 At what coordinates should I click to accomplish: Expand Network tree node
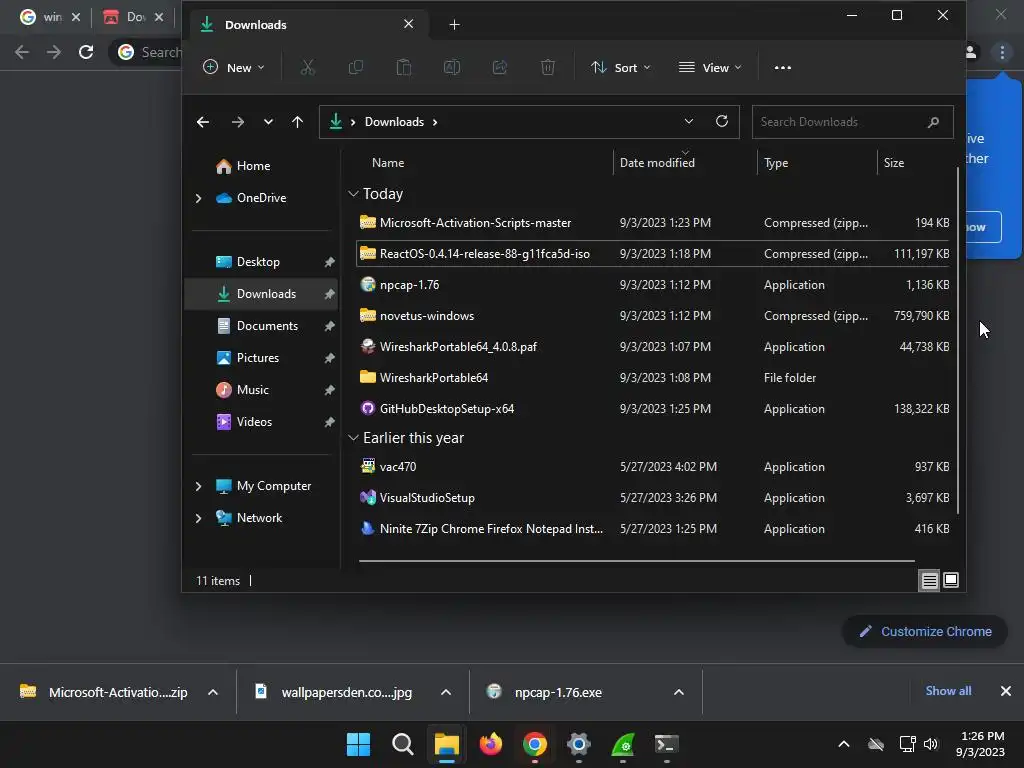[199, 518]
